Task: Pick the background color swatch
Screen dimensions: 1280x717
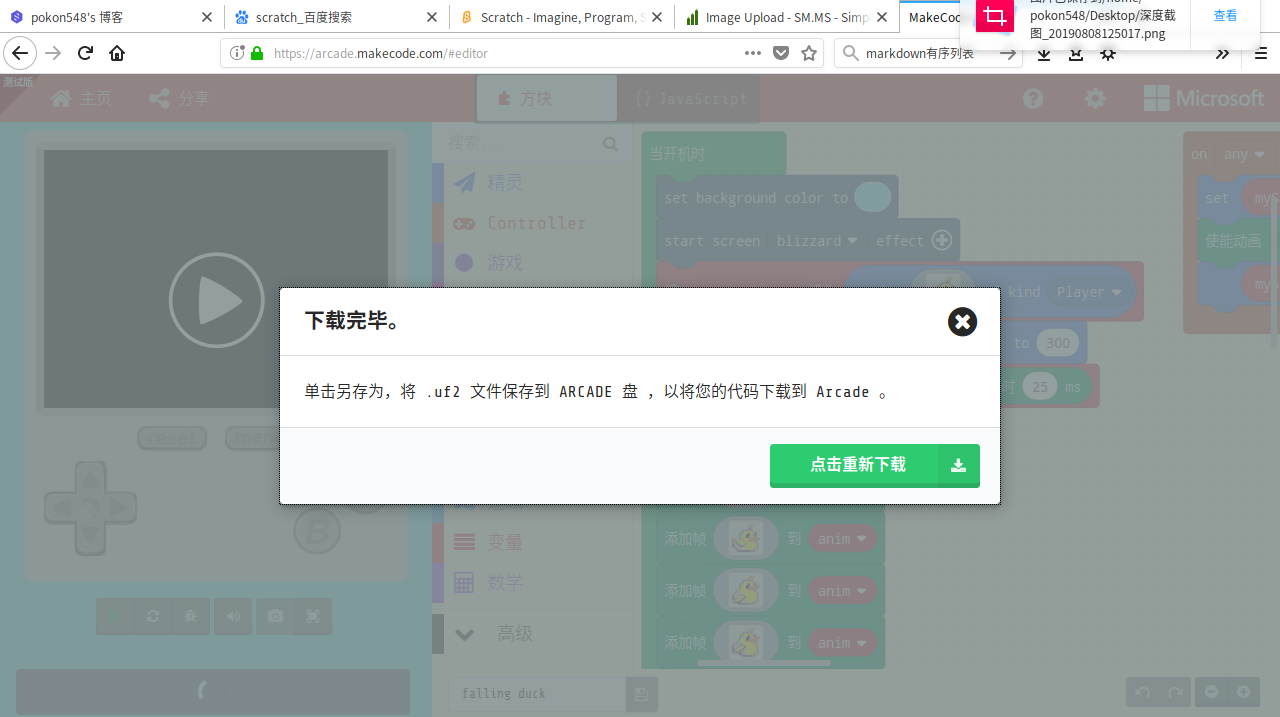Action: click(872, 197)
